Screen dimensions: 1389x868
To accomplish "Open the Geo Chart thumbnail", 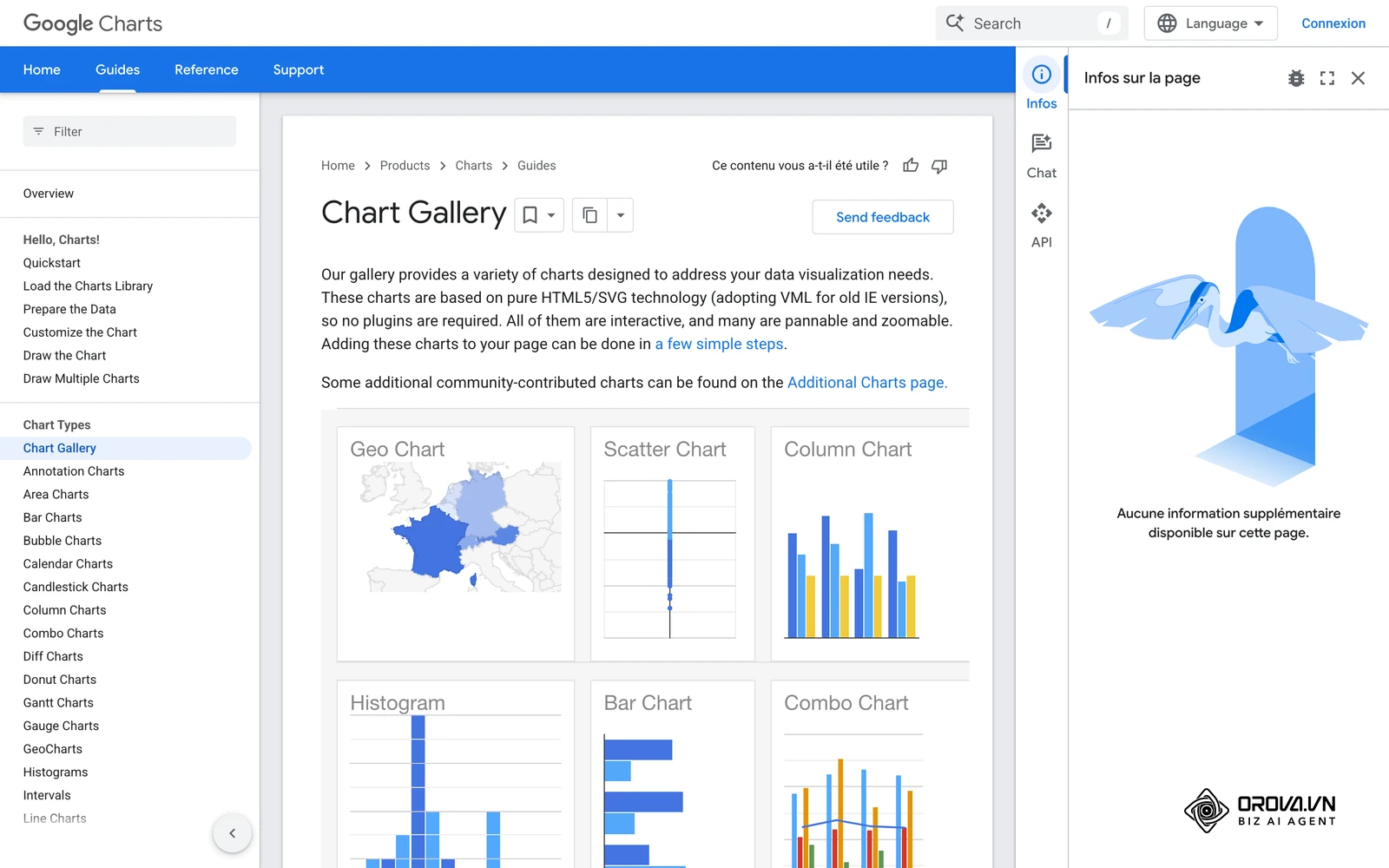I will [x=456, y=543].
